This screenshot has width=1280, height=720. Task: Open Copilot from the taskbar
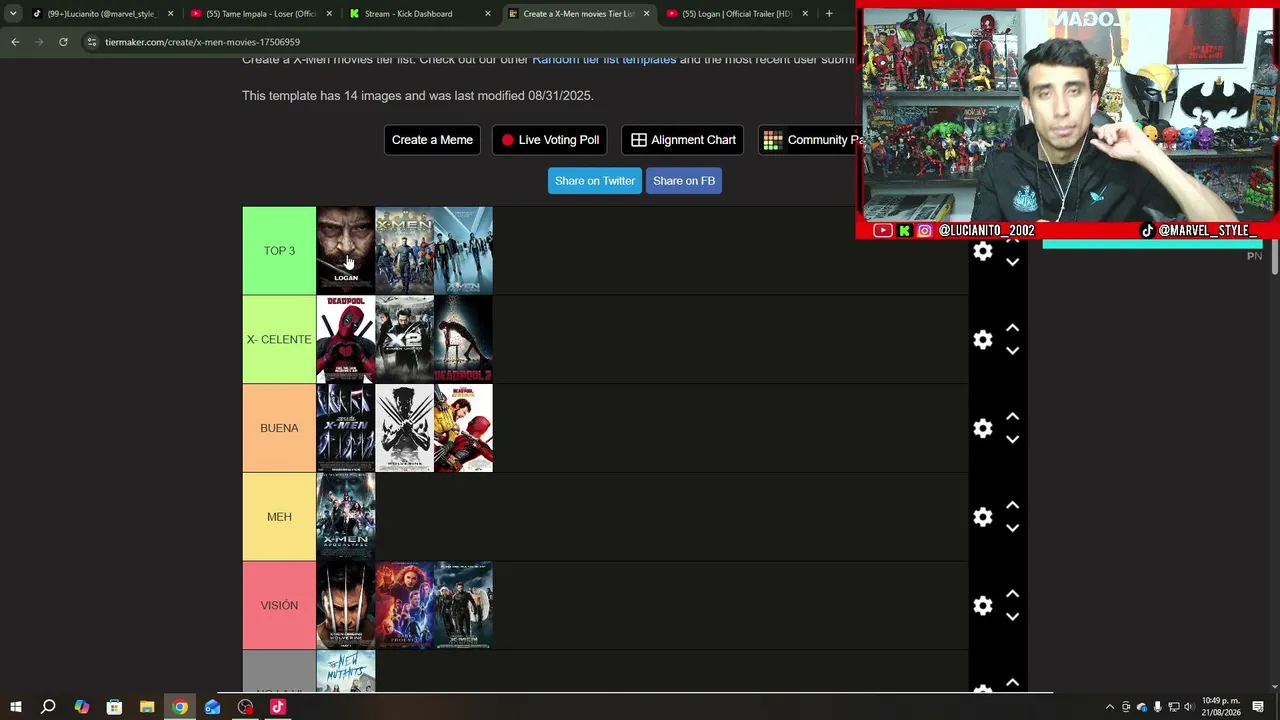pos(81,707)
